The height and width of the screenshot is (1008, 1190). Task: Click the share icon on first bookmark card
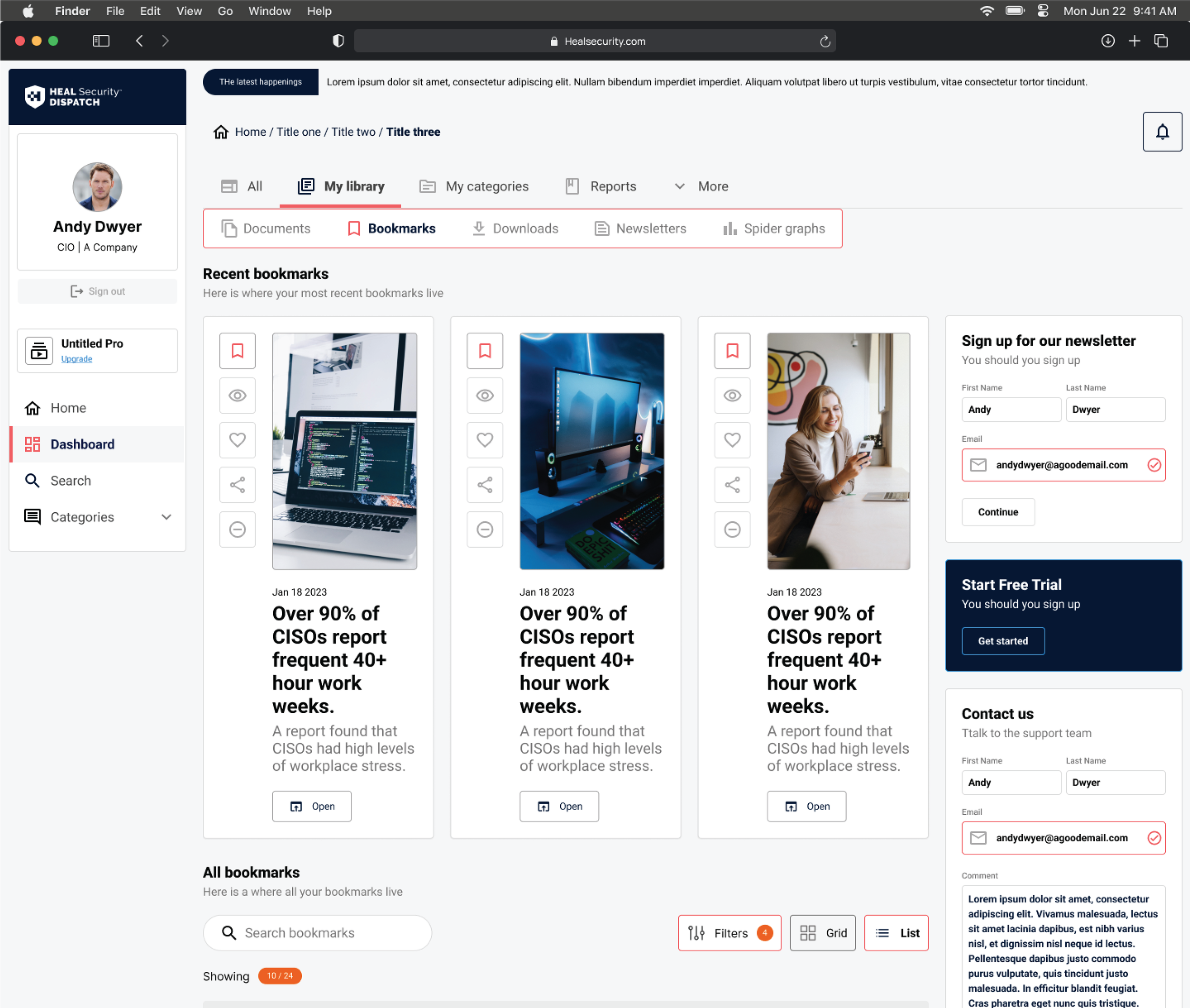click(x=237, y=485)
